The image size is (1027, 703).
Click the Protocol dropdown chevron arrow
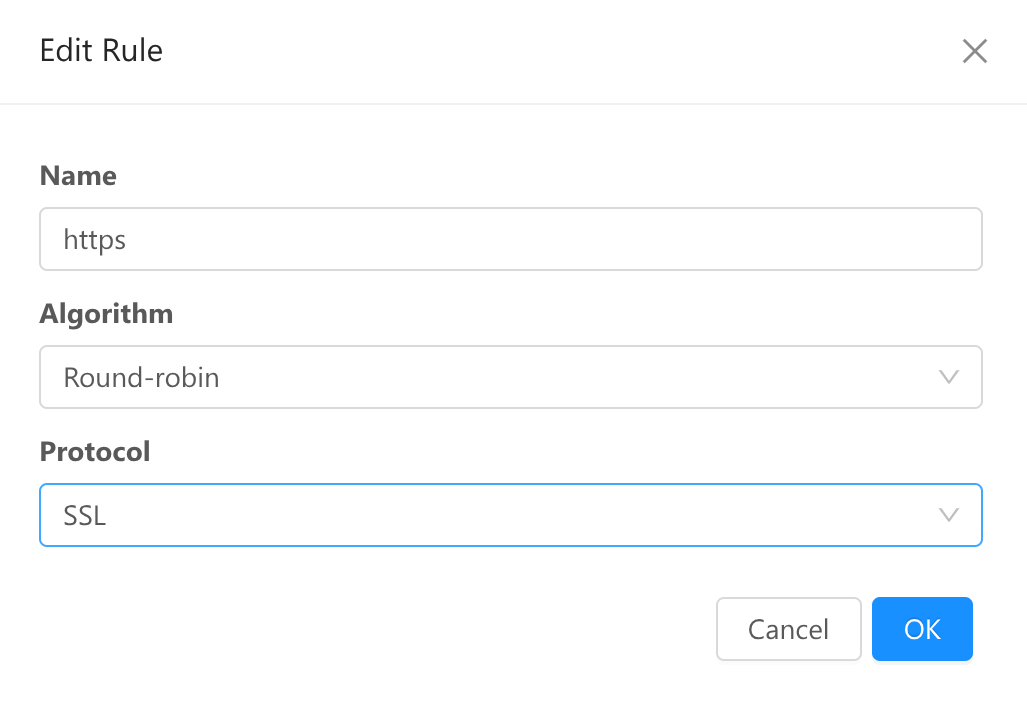click(x=949, y=515)
